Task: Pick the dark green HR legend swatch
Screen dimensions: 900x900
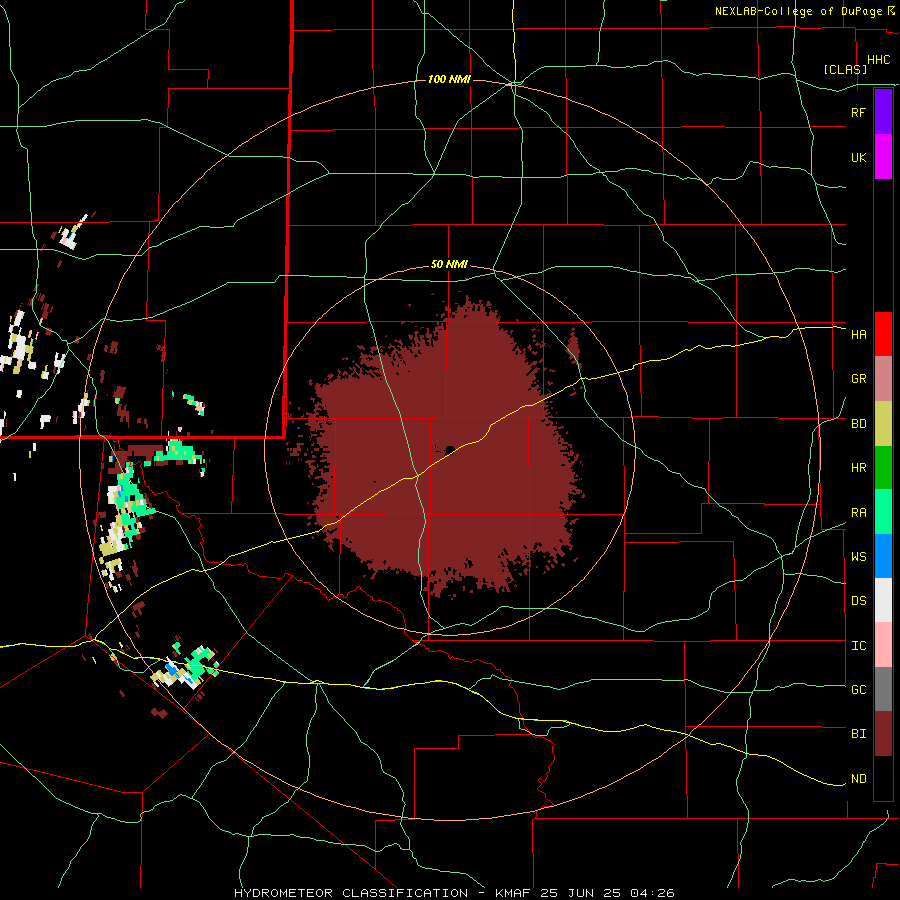Action: [x=883, y=468]
